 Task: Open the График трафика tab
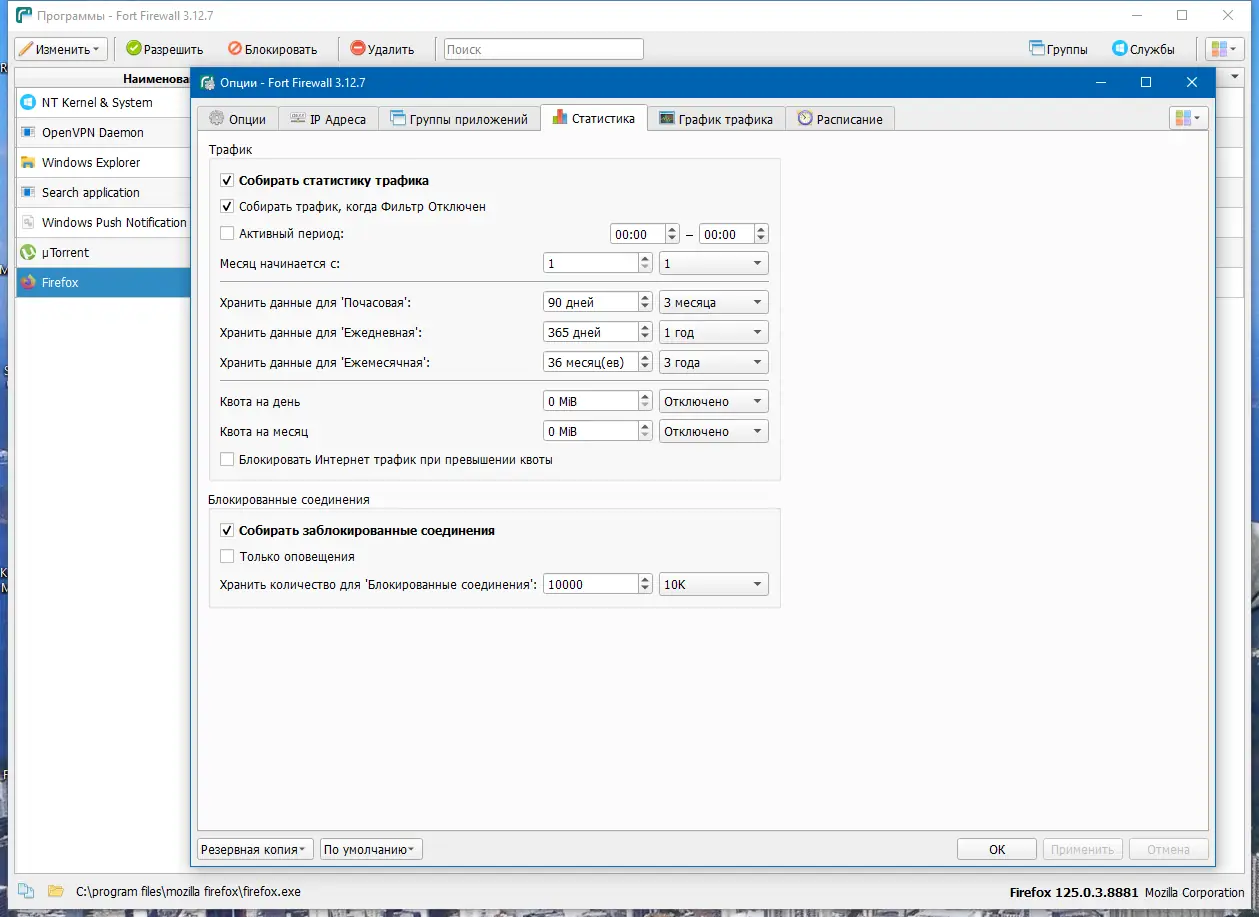click(716, 119)
